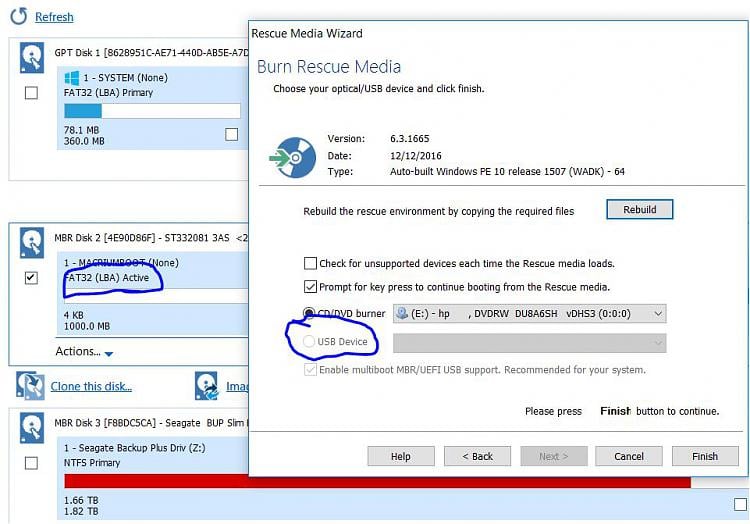
Task: Click the Rescue Media Wizard title
Action: [307, 33]
